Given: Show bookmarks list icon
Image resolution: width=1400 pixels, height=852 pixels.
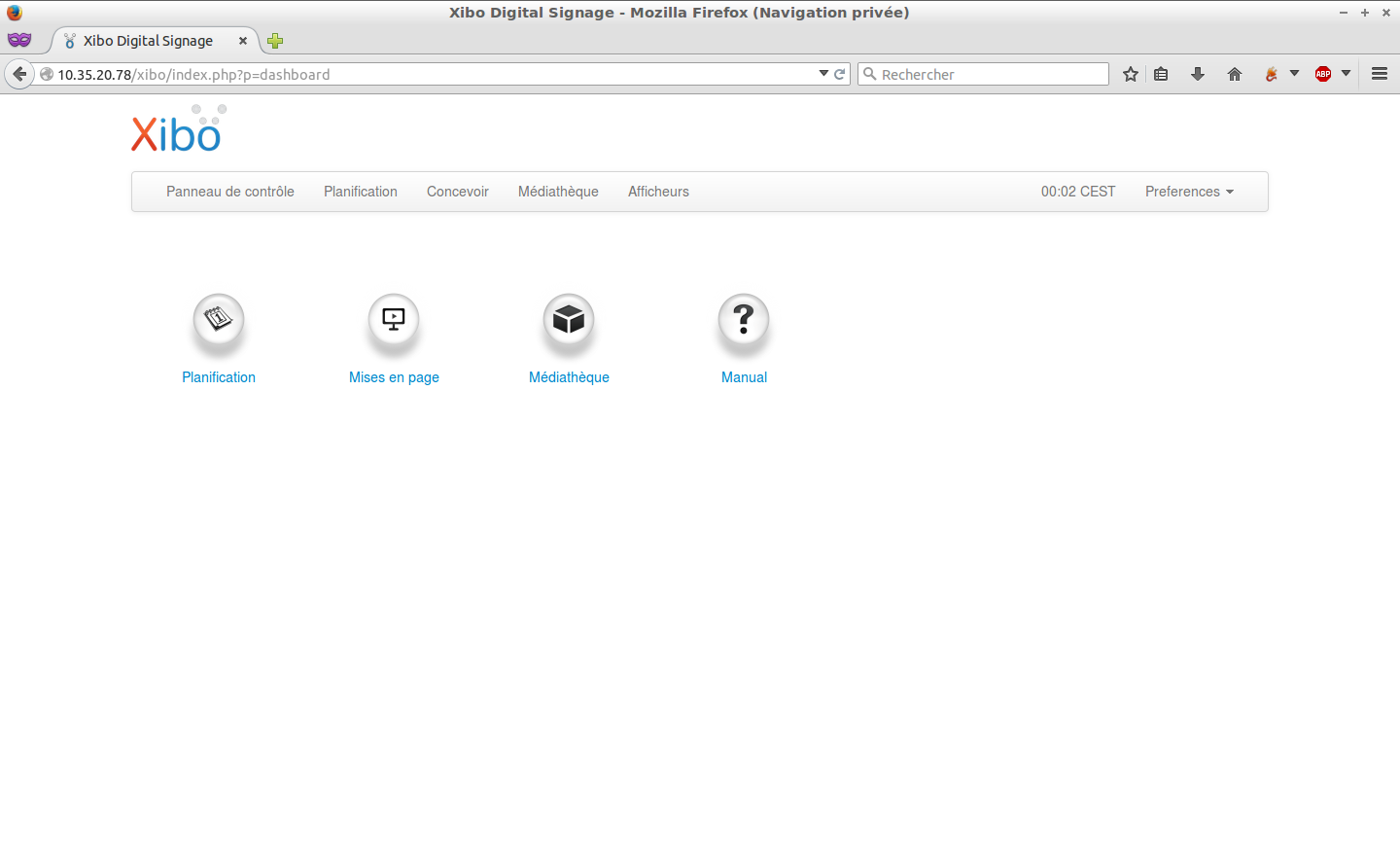Looking at the screenshot, I should 1161,74.
